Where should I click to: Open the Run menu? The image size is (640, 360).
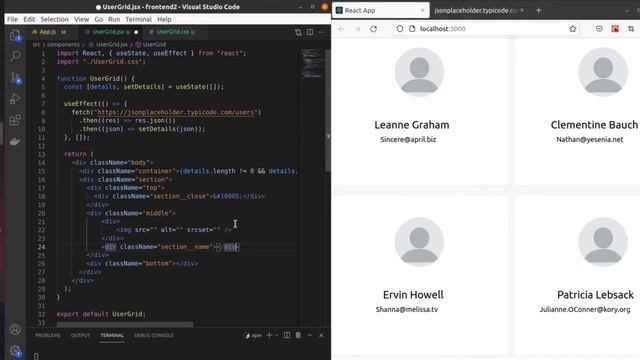tap(114, 19)
